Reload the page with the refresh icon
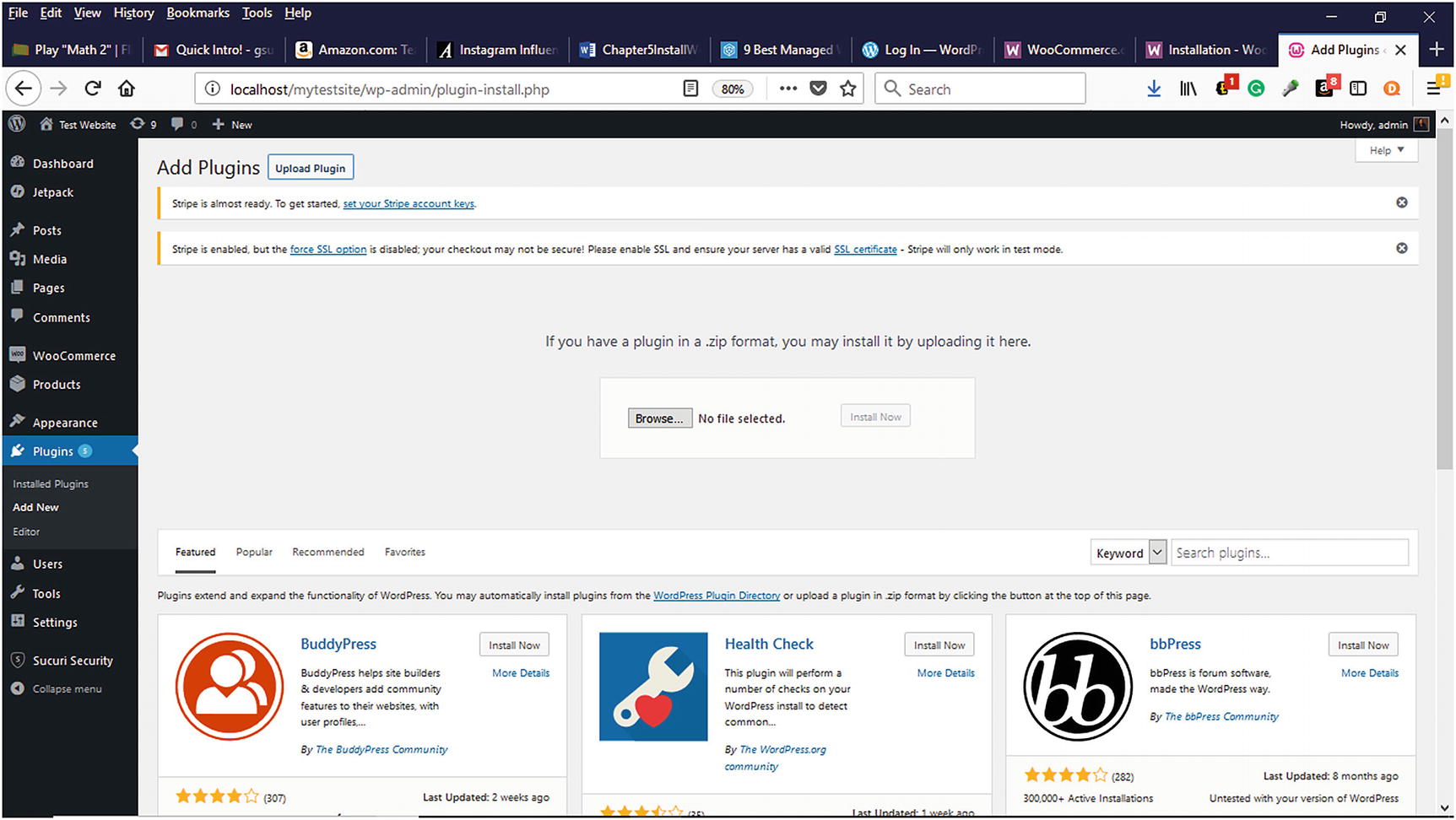 [x=93, y=89]
